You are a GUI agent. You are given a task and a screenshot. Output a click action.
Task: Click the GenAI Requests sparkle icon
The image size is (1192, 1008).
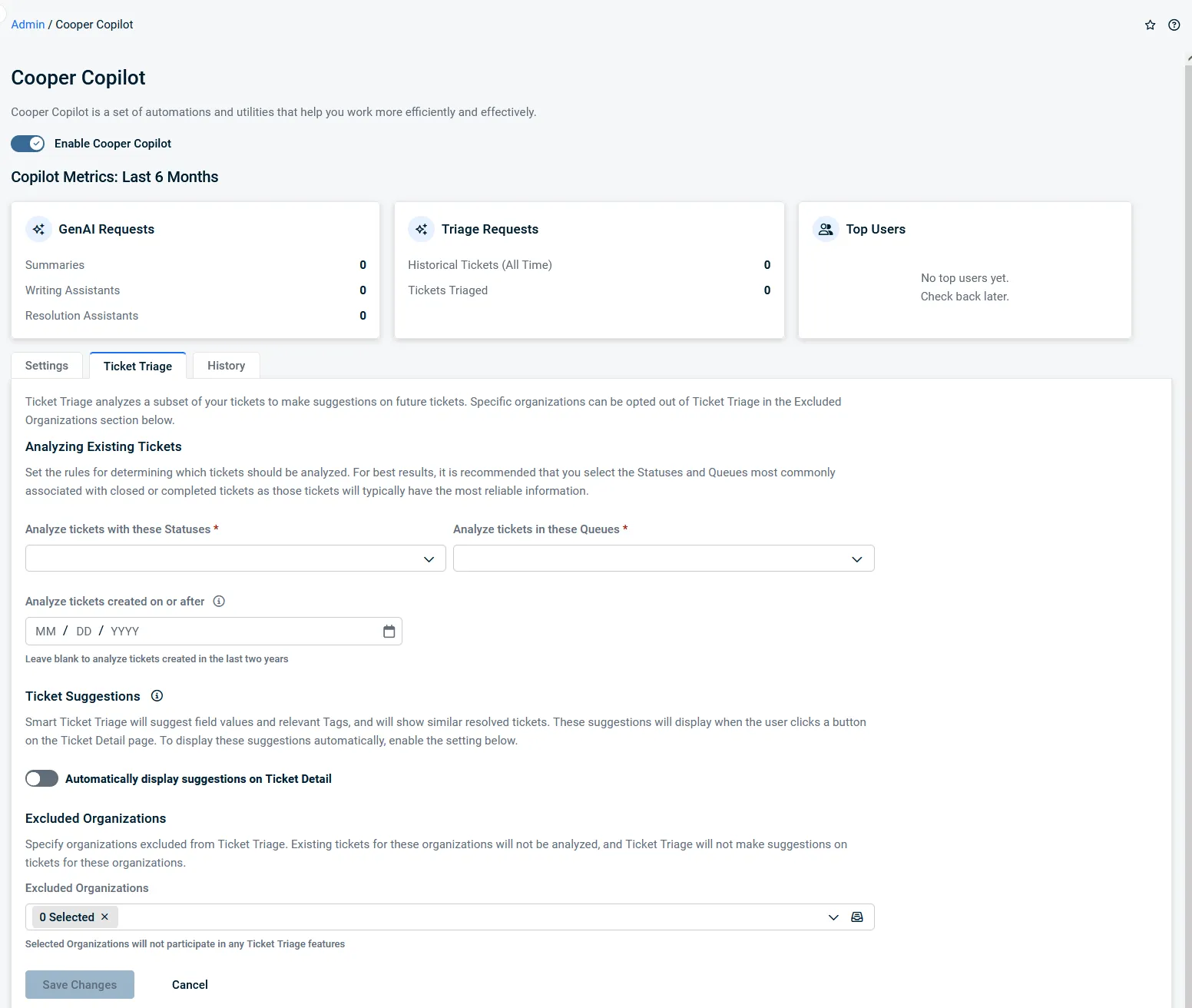point(39,230)
